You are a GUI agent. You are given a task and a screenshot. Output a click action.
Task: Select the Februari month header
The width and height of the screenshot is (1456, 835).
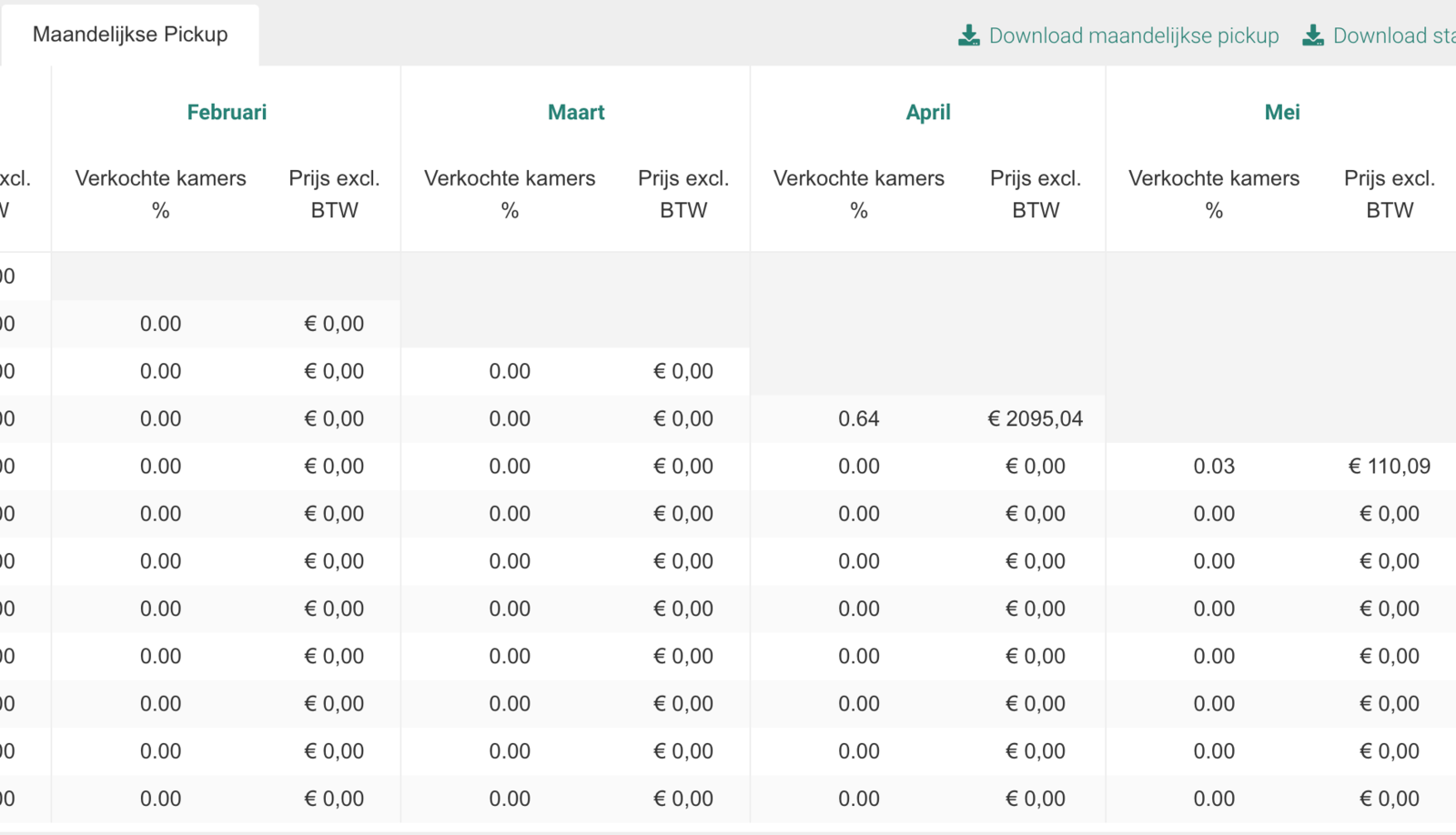point(227,112)
